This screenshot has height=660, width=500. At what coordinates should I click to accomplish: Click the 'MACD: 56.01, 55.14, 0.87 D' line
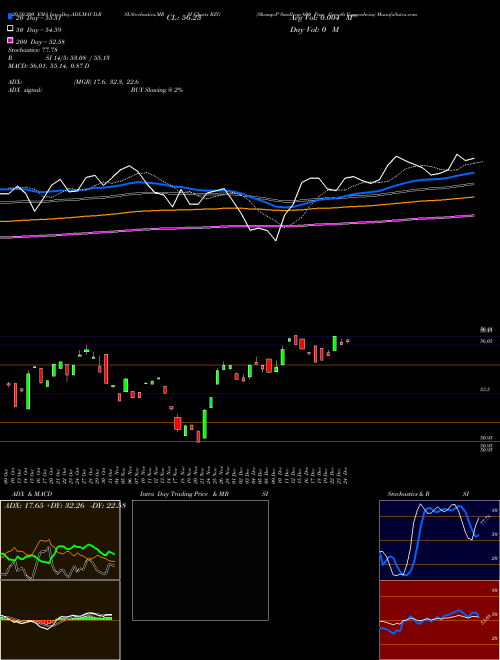coord(49,66)
